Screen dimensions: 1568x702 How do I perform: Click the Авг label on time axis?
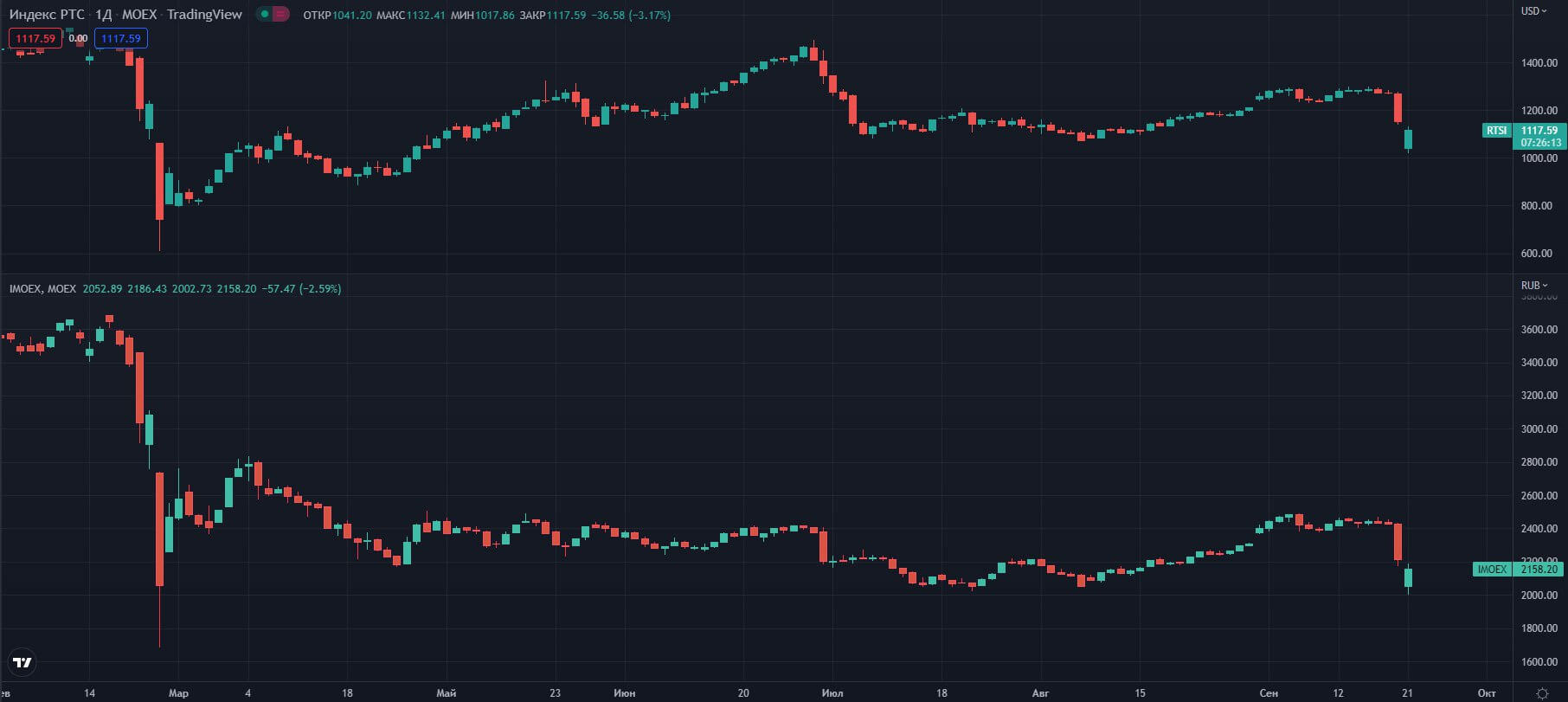pyautogui.click(x=1040, y=693)
